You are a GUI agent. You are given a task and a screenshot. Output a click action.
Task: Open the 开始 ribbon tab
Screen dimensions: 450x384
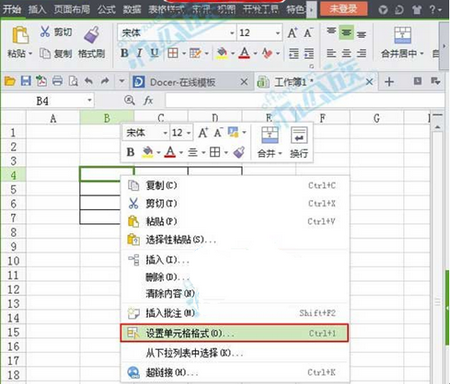(12, 9)
